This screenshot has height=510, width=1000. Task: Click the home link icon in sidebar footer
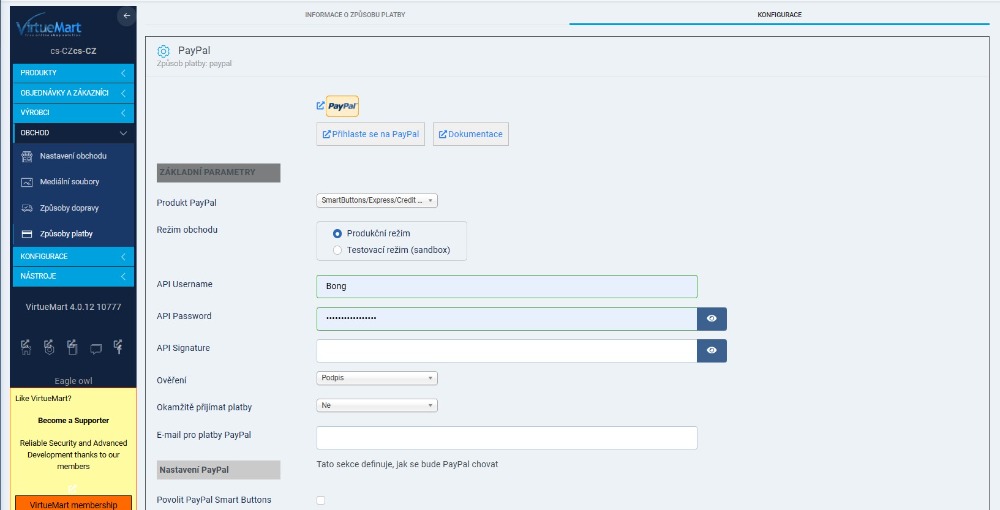(x=27, y=348)
